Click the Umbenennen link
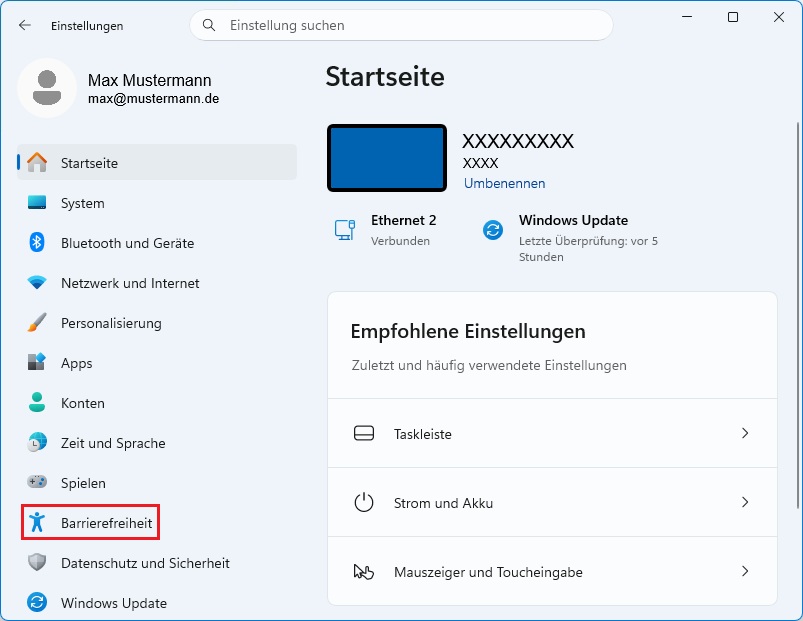Screen dimensions: 803x621 (504, 183)
